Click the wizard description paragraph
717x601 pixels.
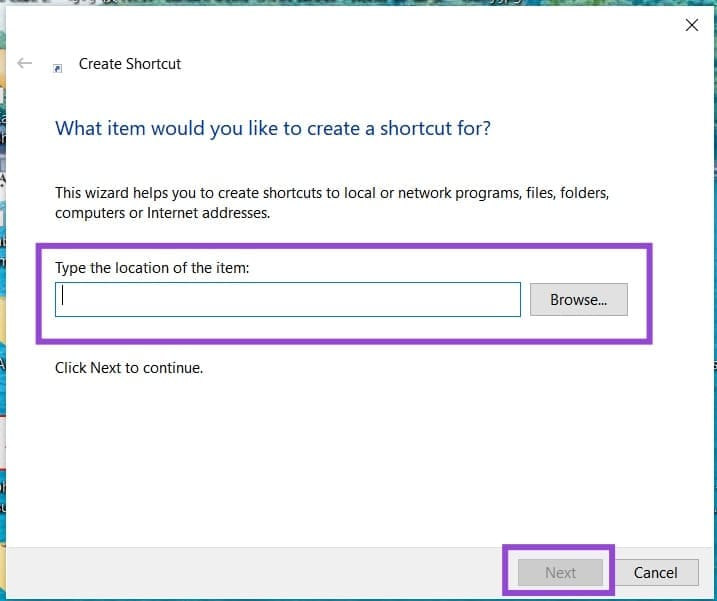coord(332,203)
